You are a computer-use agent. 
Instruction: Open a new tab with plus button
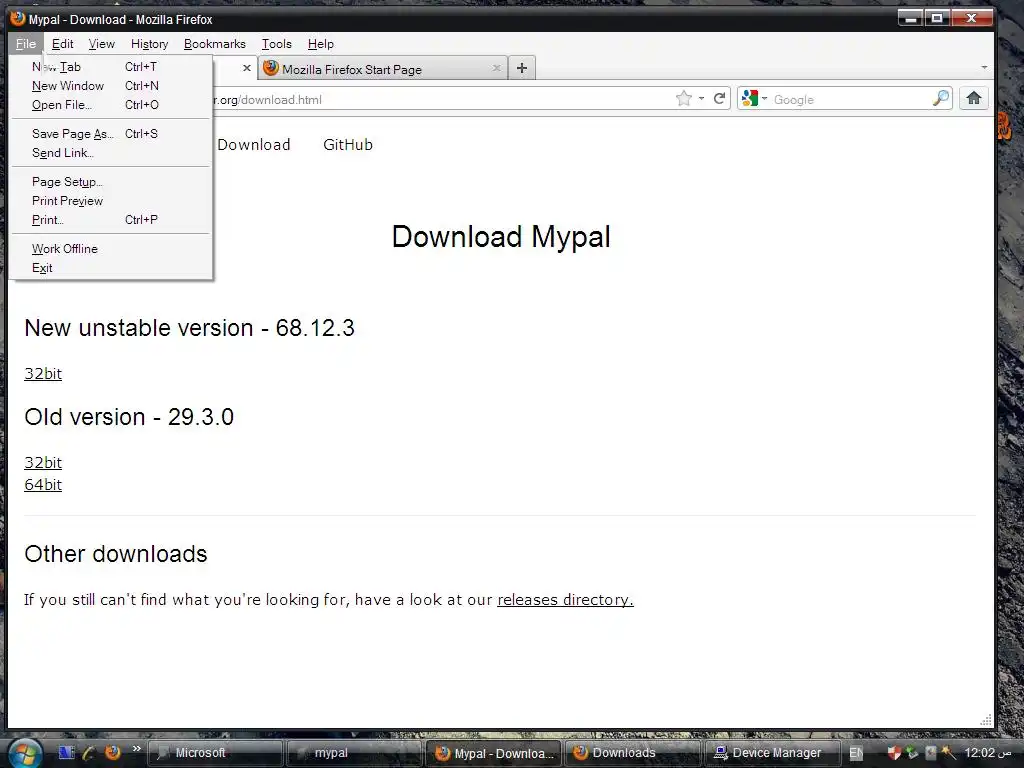coord(522,68)
